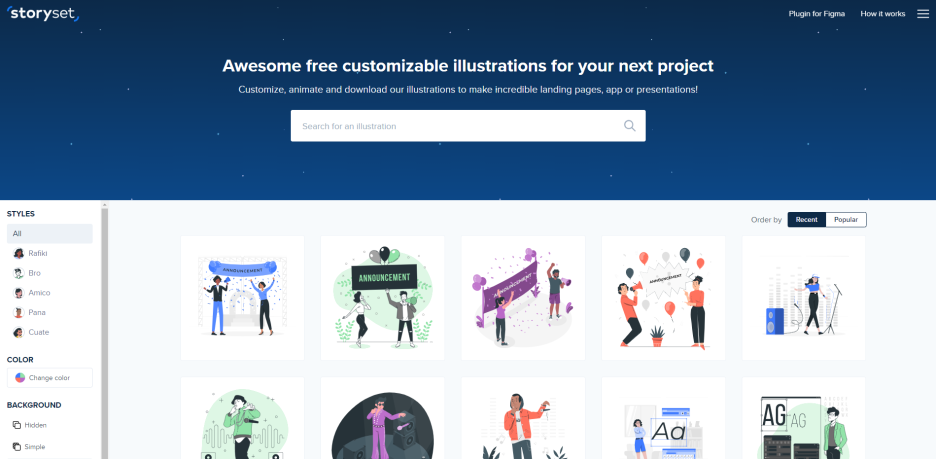This screenshot has width=936, height=459.
Task: Click the COLOR heading
Action: click(x=20, y=360)
